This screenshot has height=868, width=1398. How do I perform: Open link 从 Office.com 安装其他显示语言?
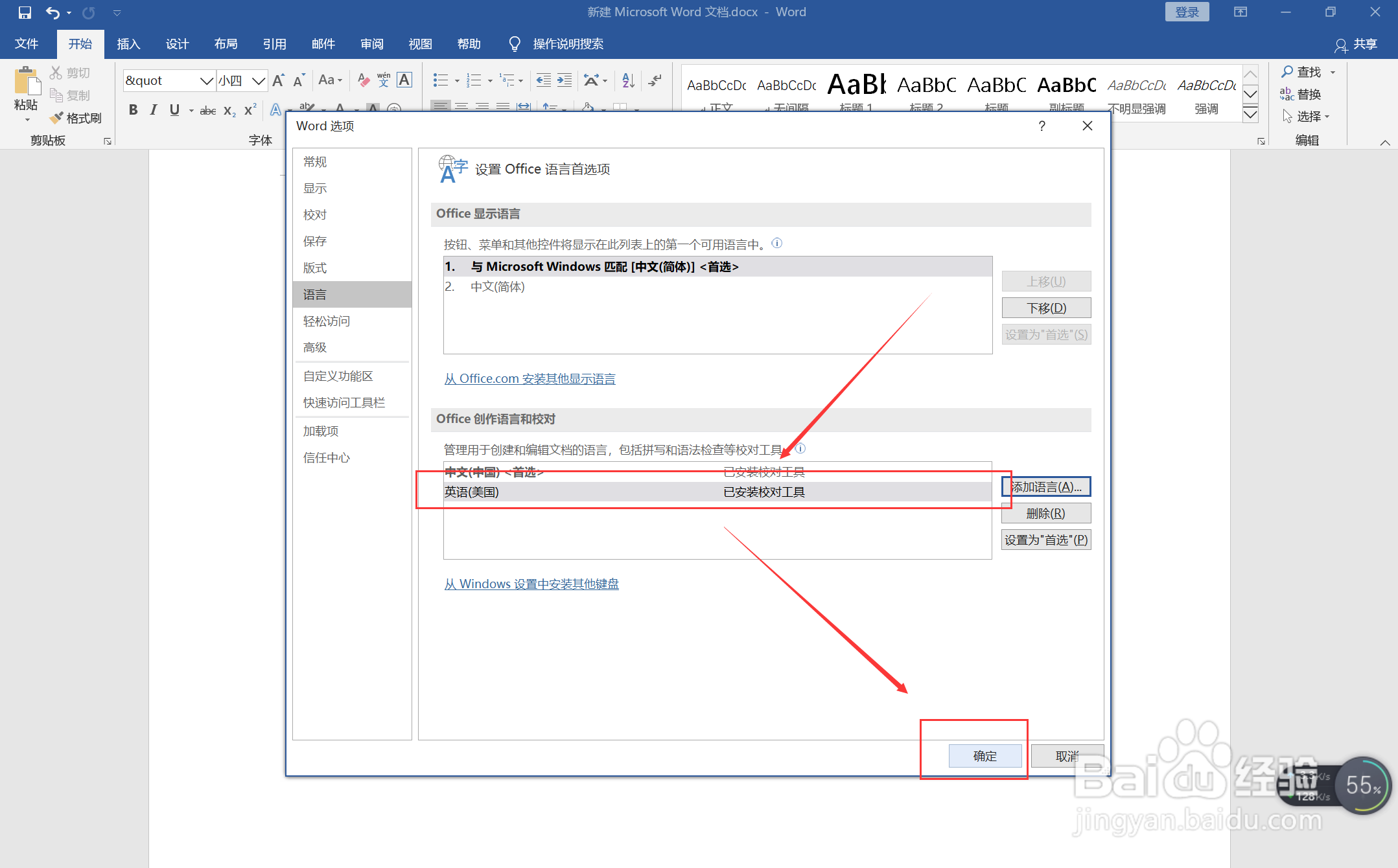coord(530,378)
